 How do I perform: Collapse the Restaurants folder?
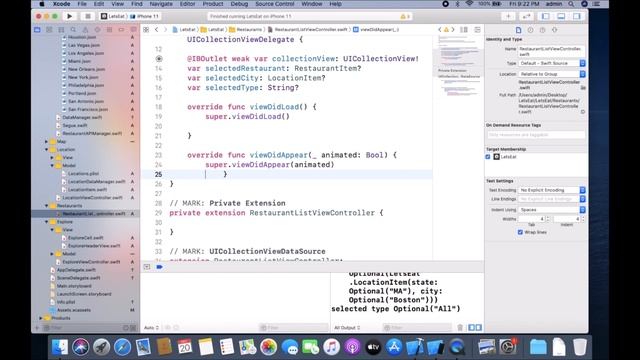pos(46,206)
